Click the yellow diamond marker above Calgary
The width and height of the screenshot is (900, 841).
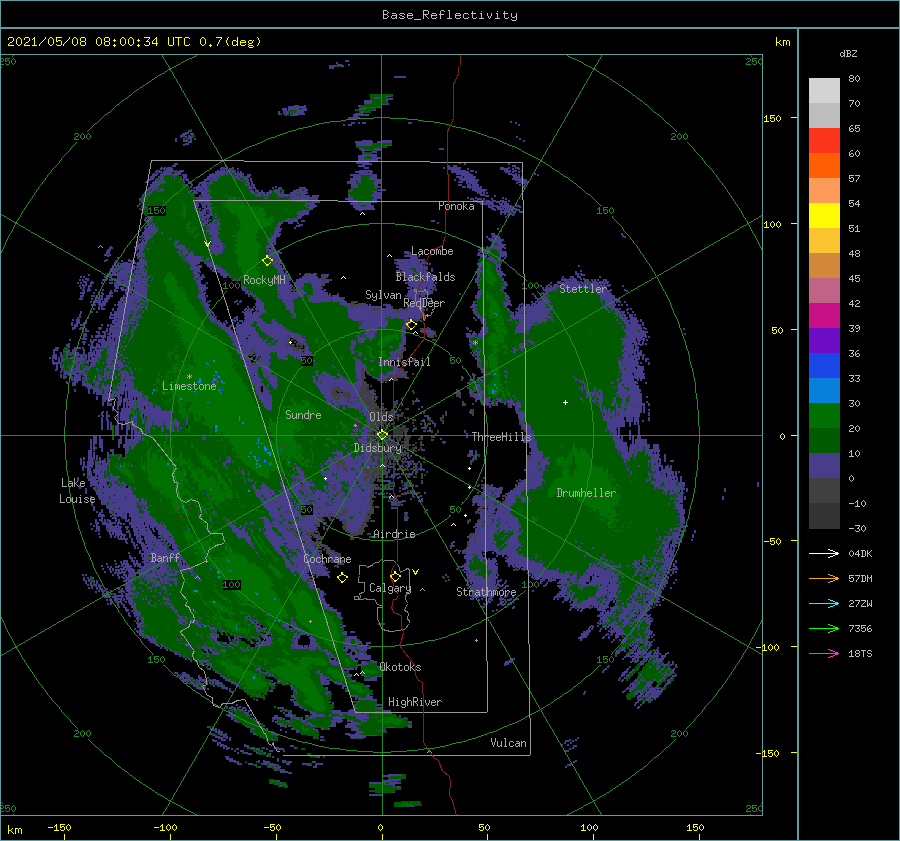[x=395, y=576]
